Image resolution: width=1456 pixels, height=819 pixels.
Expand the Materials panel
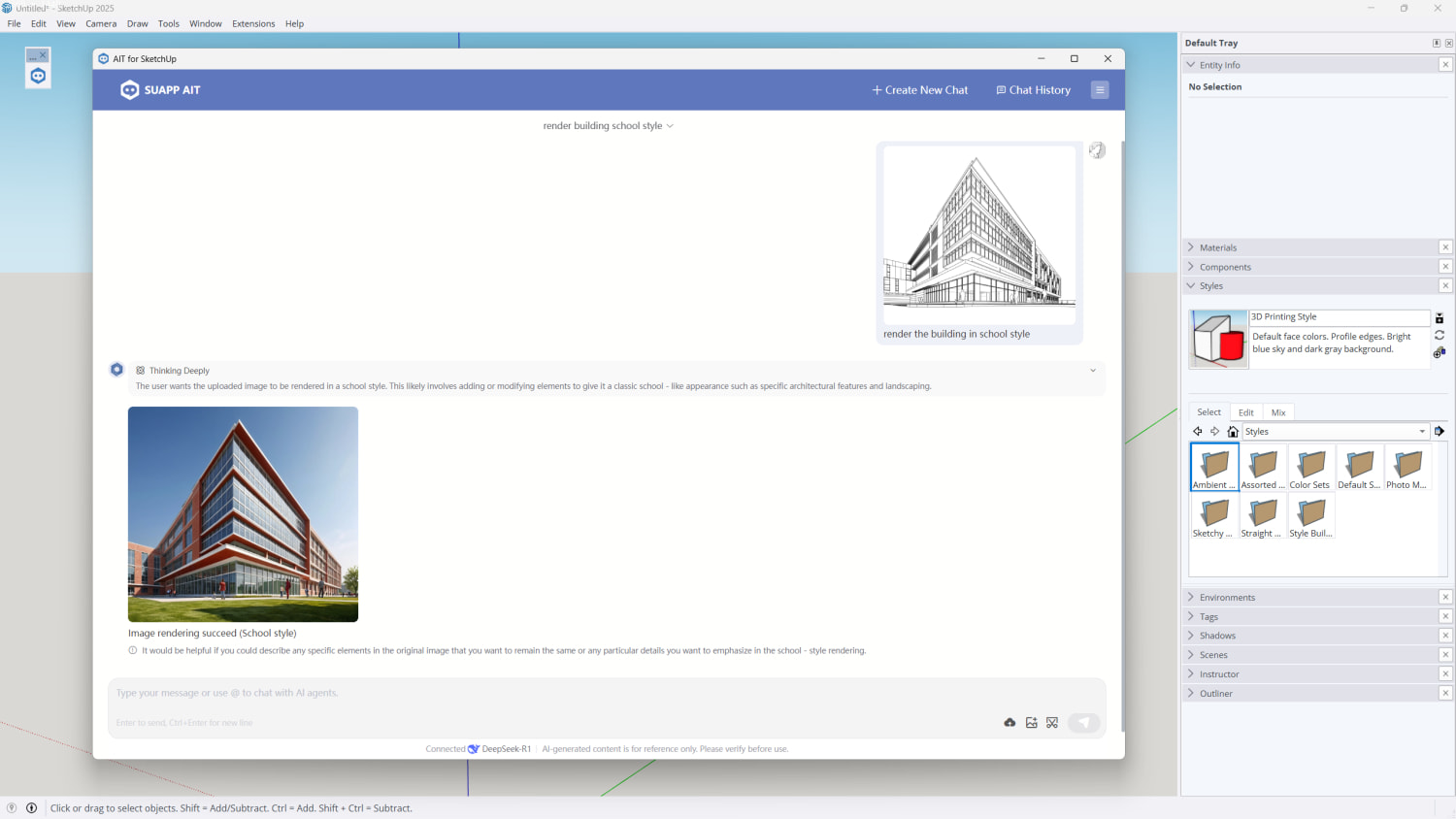pos(1218,247)
